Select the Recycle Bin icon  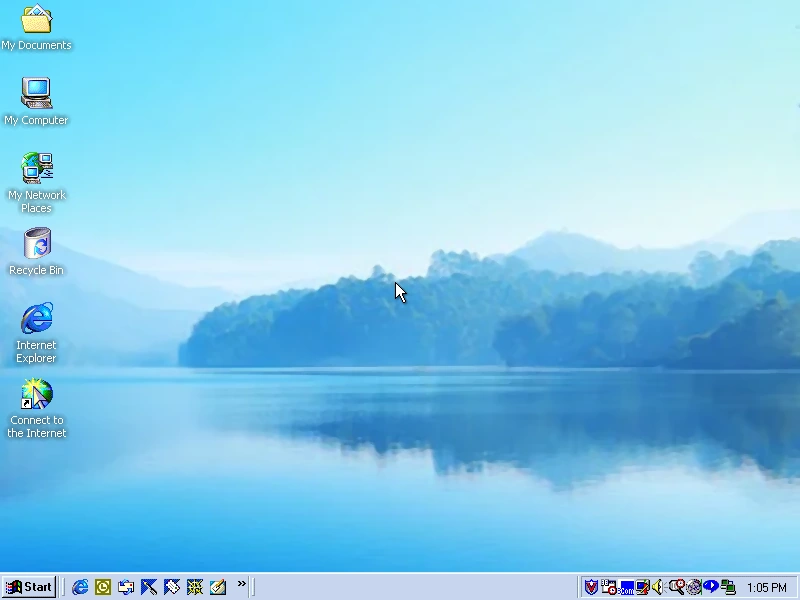tap(36, 252)
